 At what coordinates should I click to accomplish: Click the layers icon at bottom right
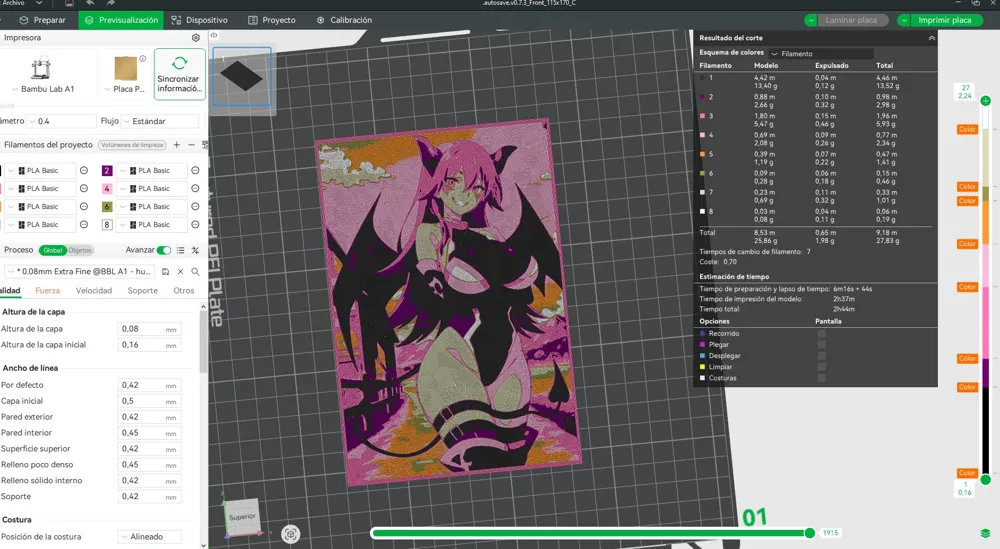click(x=985, y=533)
